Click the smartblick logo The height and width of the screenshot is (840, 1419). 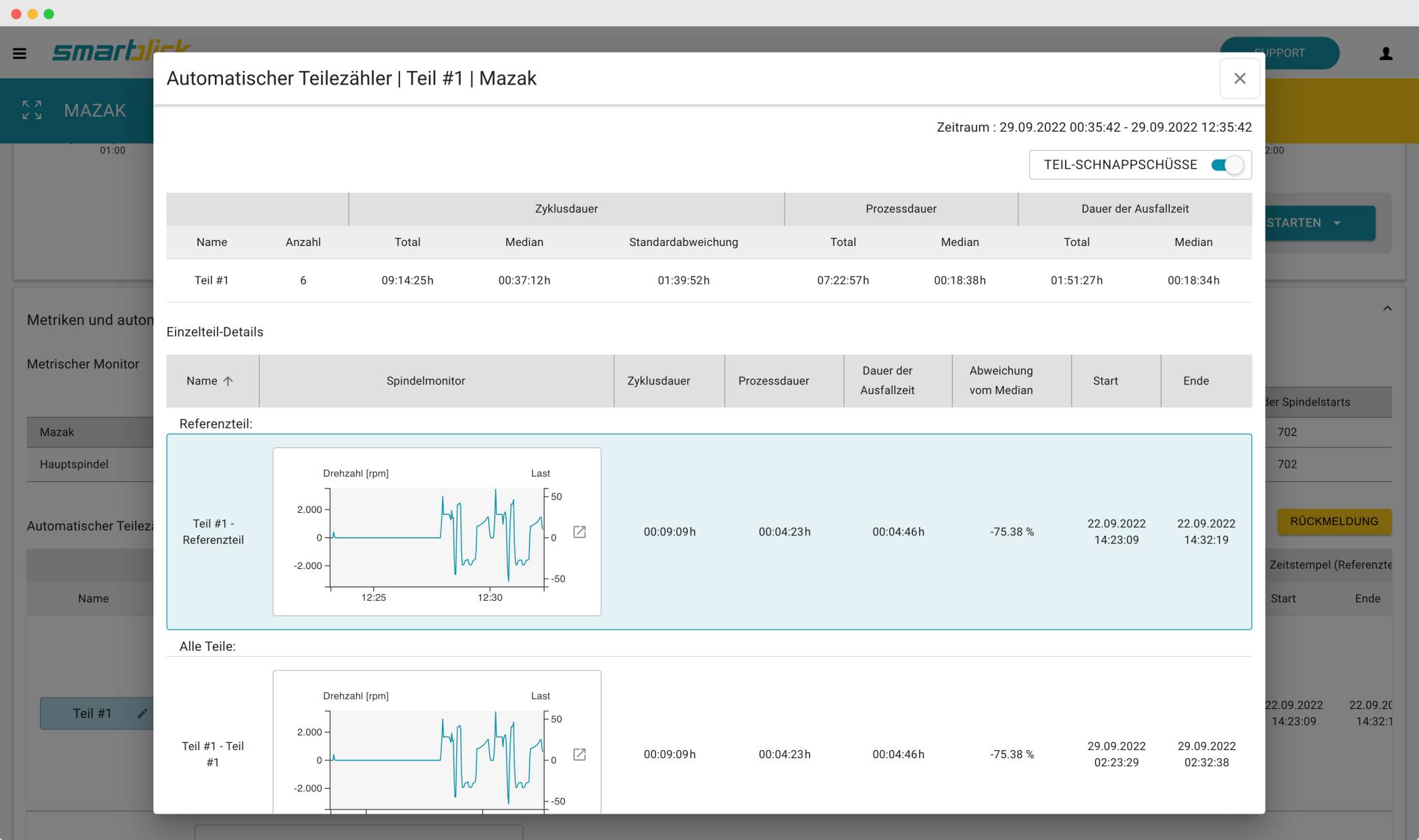[122, 51]
